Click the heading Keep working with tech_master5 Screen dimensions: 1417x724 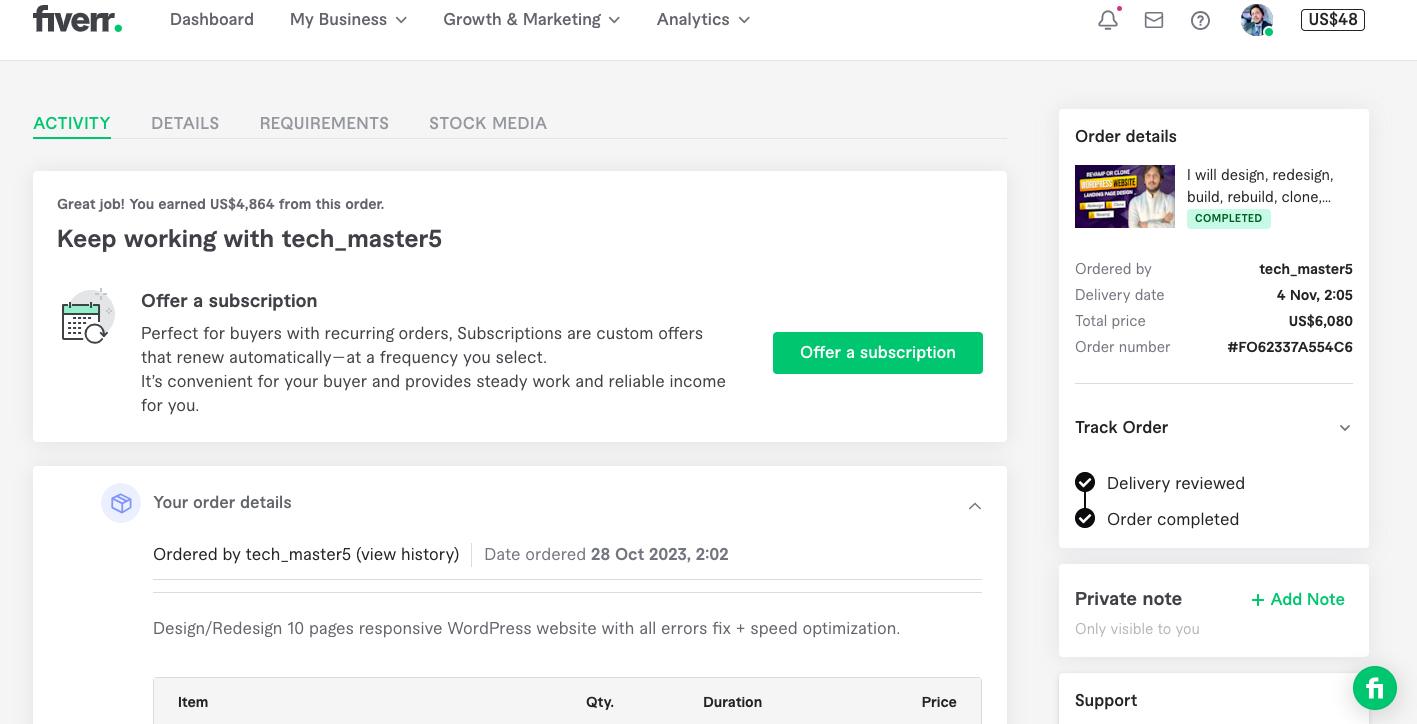(x=250, y=239)
